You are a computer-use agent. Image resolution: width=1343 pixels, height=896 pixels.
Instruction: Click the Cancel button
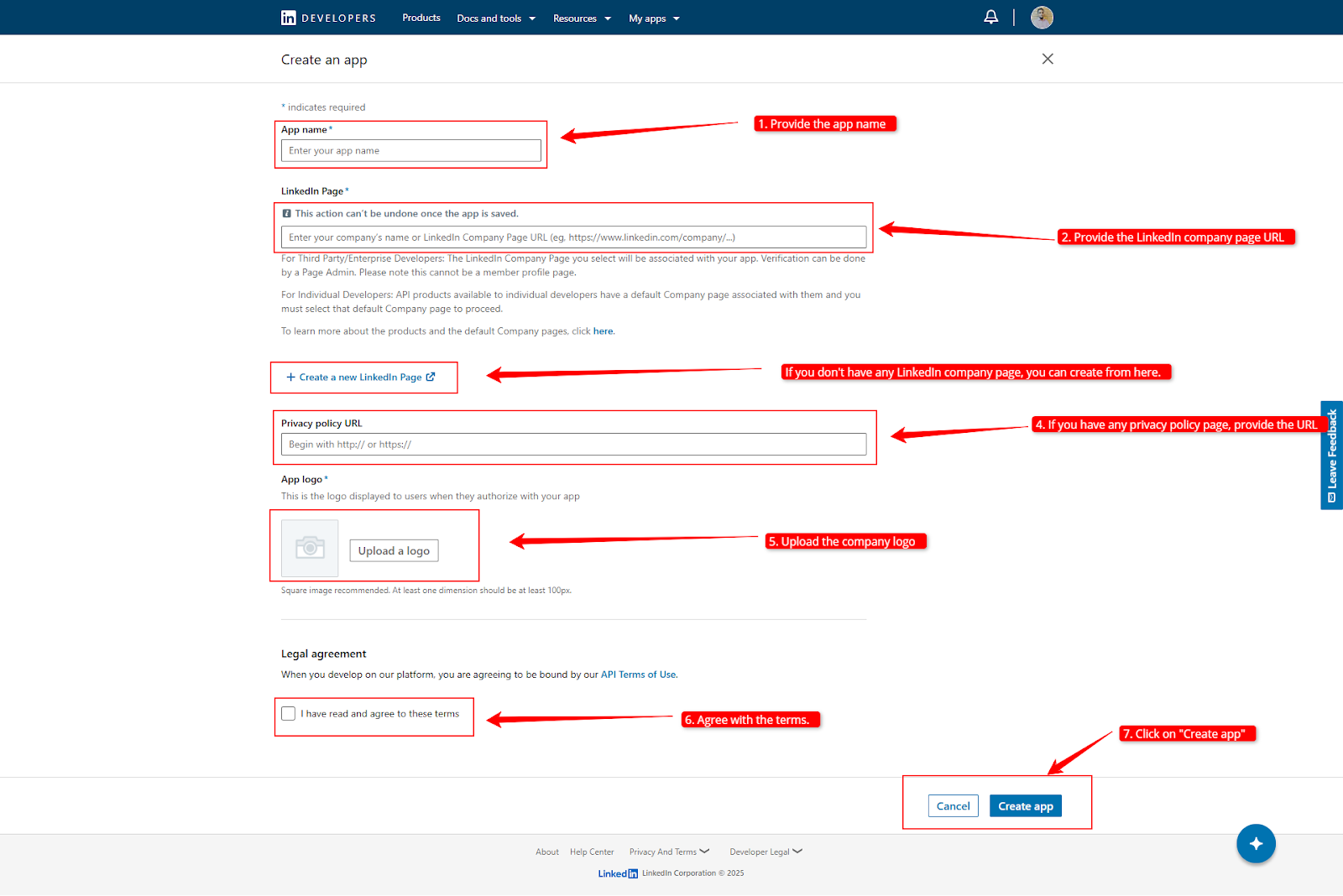point(954,806)
